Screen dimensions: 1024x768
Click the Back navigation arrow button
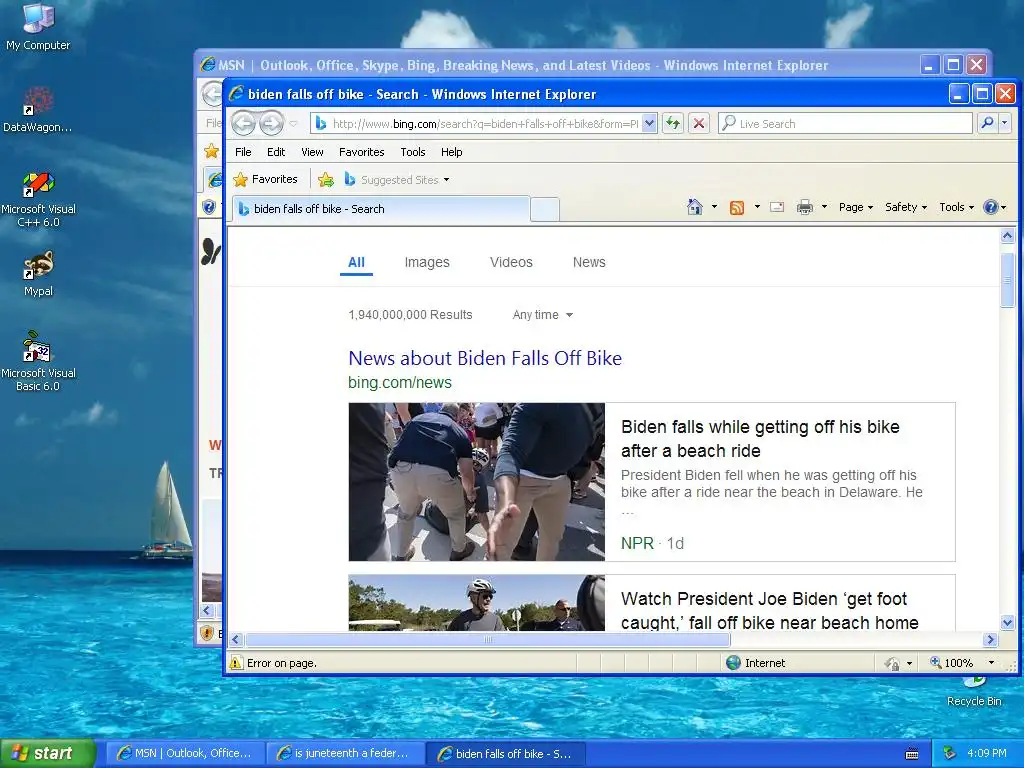pyautogui.click(x=244, y=123)
